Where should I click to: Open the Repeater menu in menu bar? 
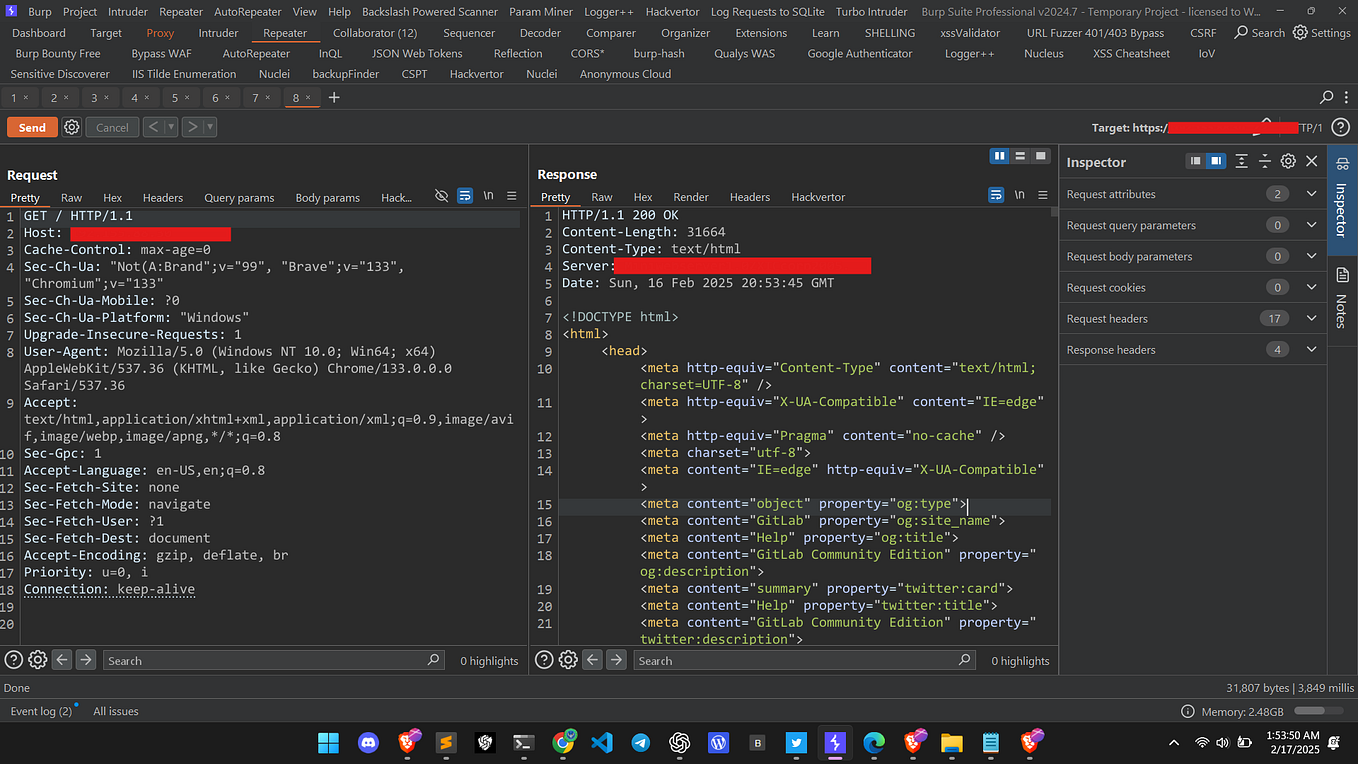click(285, 32)
